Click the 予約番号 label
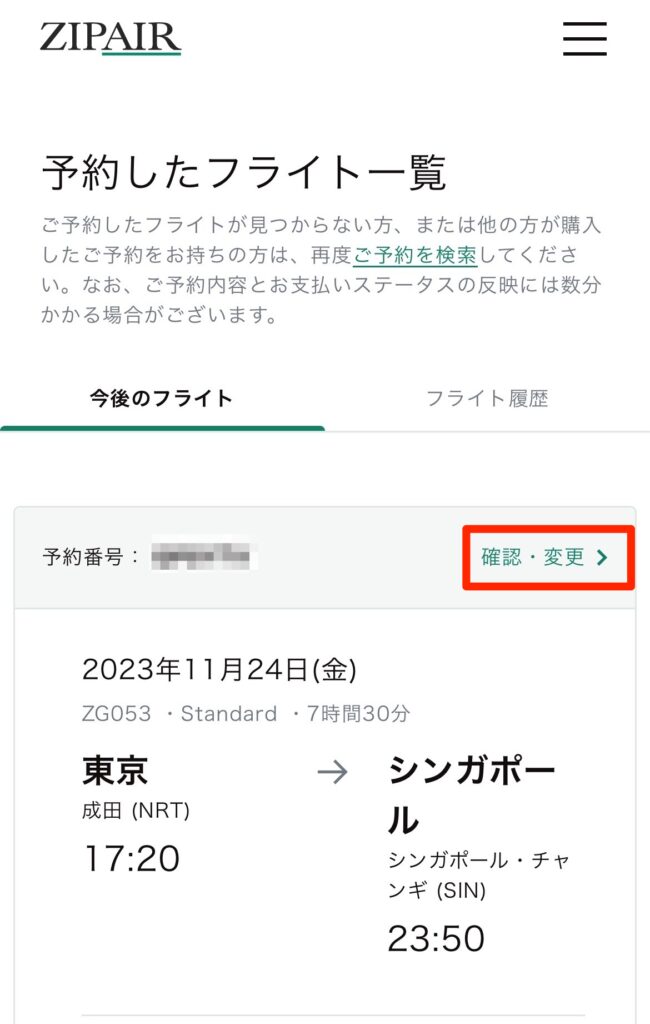650x1024 pixels. coord(90,557)
